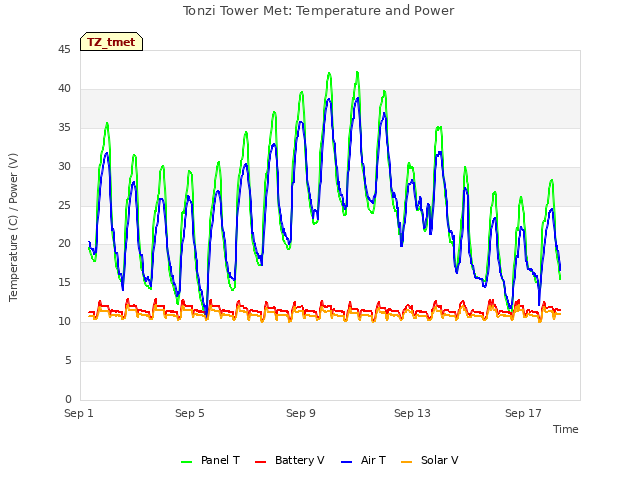Click the green Panel T legend swatch
The image size is (640, 480).
[x=187, y=462]
